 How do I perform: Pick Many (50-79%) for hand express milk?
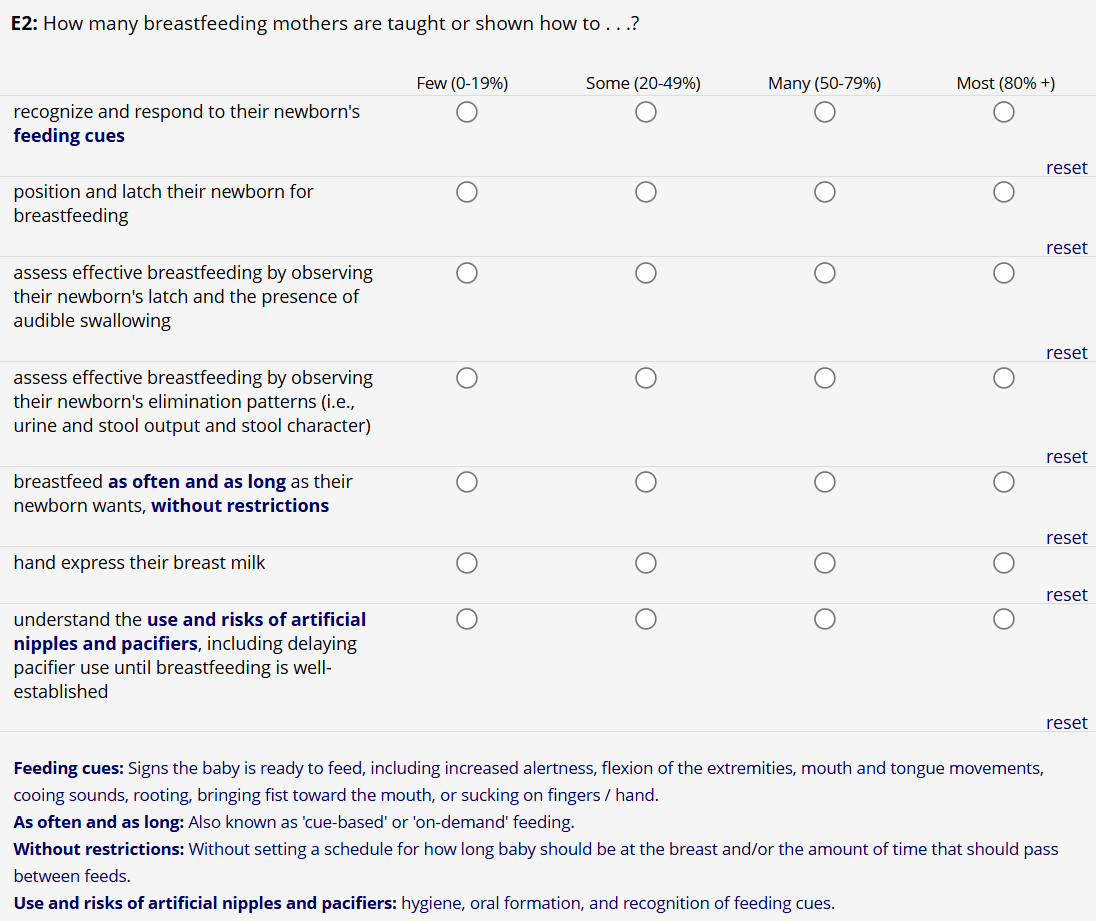point(824,564)
